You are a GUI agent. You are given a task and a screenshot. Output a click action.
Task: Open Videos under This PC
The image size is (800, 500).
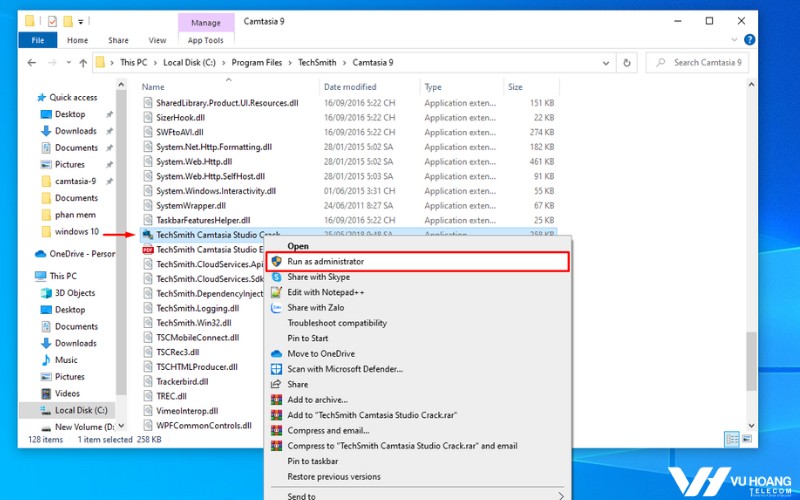coord(67,393)
